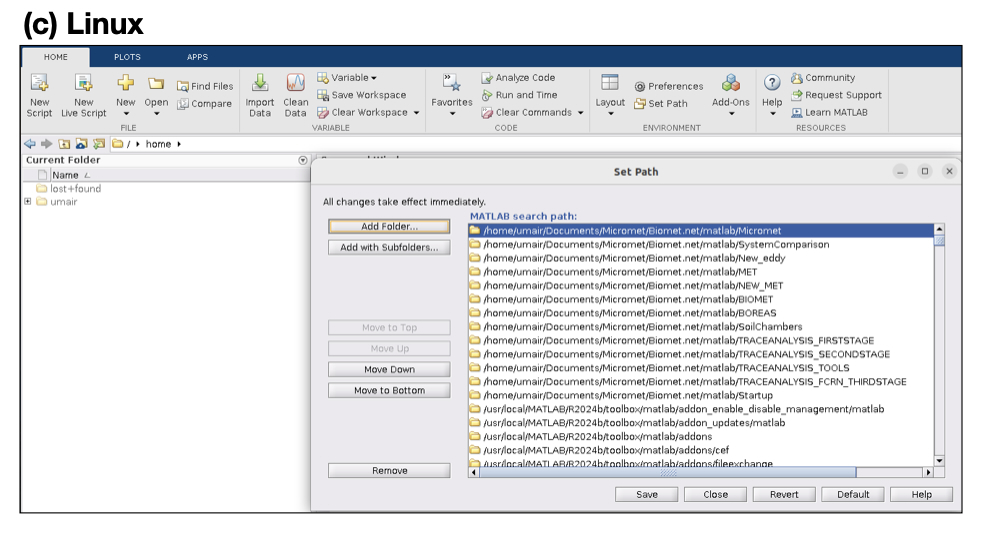Screen dimensions: 986x535
Task: Click the Remove button
Action: click(389, 471)
